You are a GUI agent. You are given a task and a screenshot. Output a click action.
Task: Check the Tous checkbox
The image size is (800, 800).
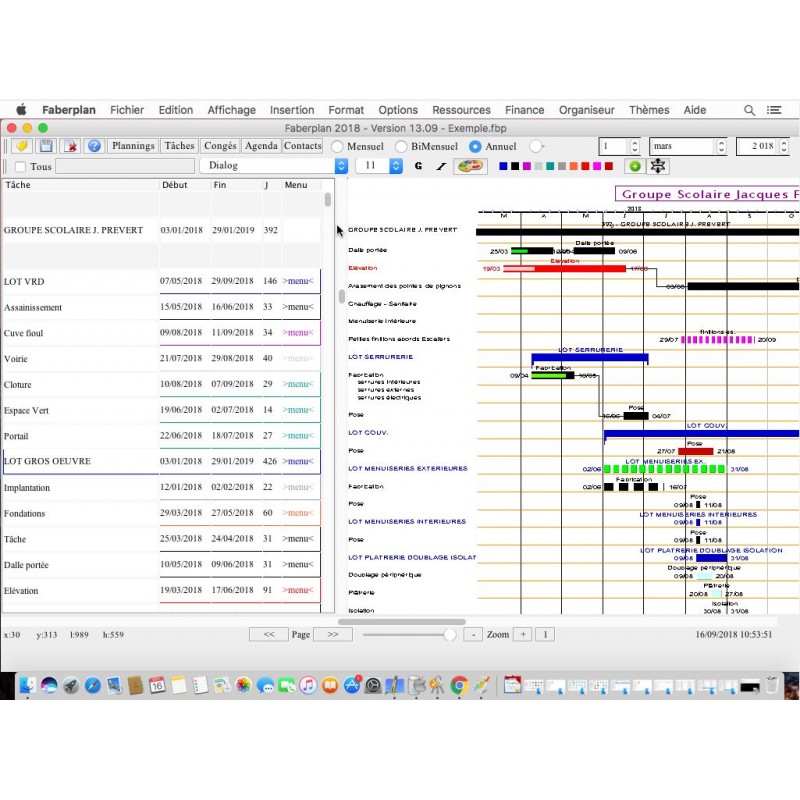(20, 166)
